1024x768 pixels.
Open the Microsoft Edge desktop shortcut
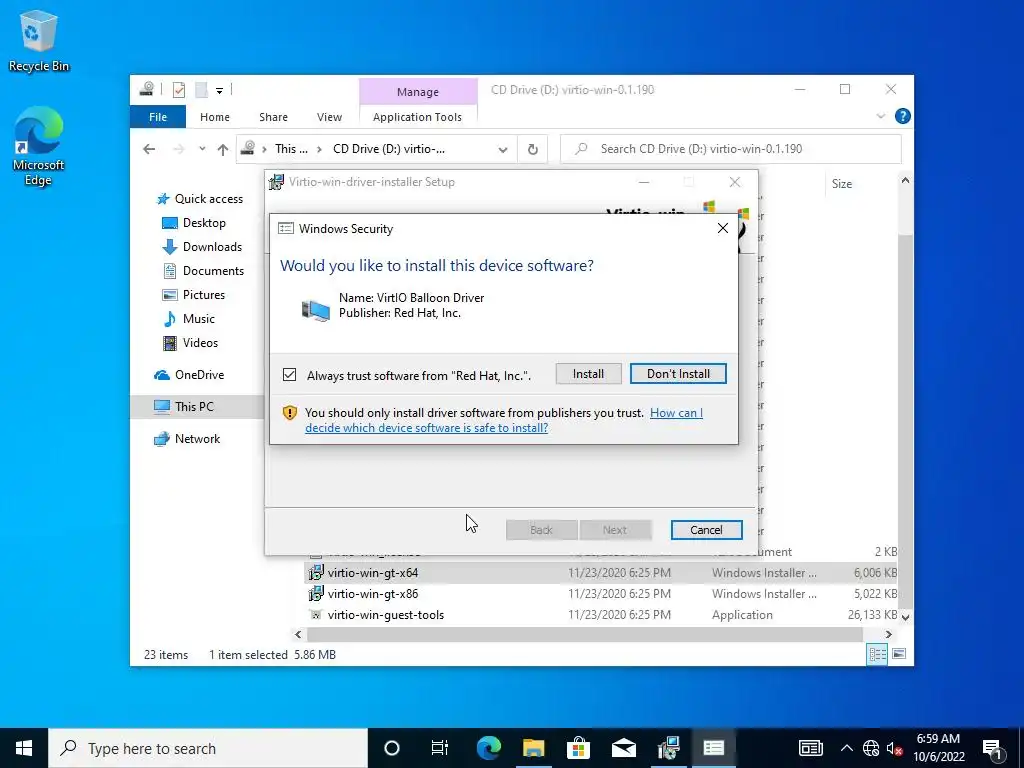[39, 146]
